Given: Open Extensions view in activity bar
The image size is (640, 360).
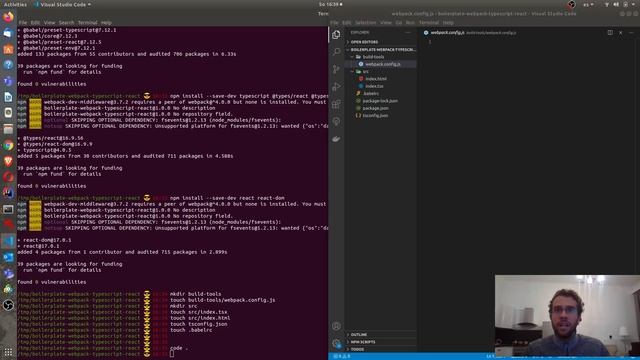Looking at the screenshot, I should click(336, 104).
